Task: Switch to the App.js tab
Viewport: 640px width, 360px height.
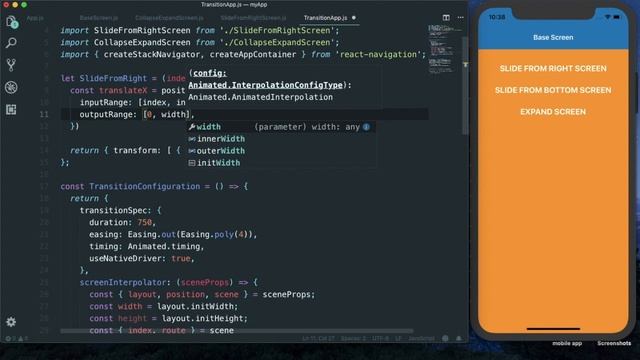Action: (x=35, y=18)
